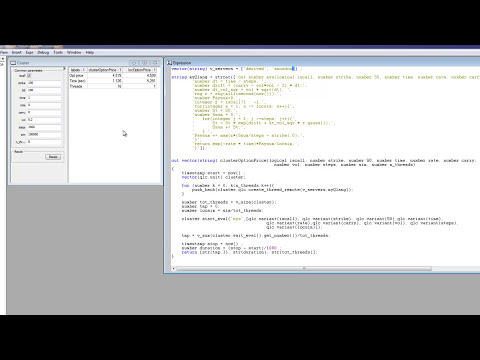Select the locOptionPrice column header
Screen dimensions: 480x360
click(140, 70)
